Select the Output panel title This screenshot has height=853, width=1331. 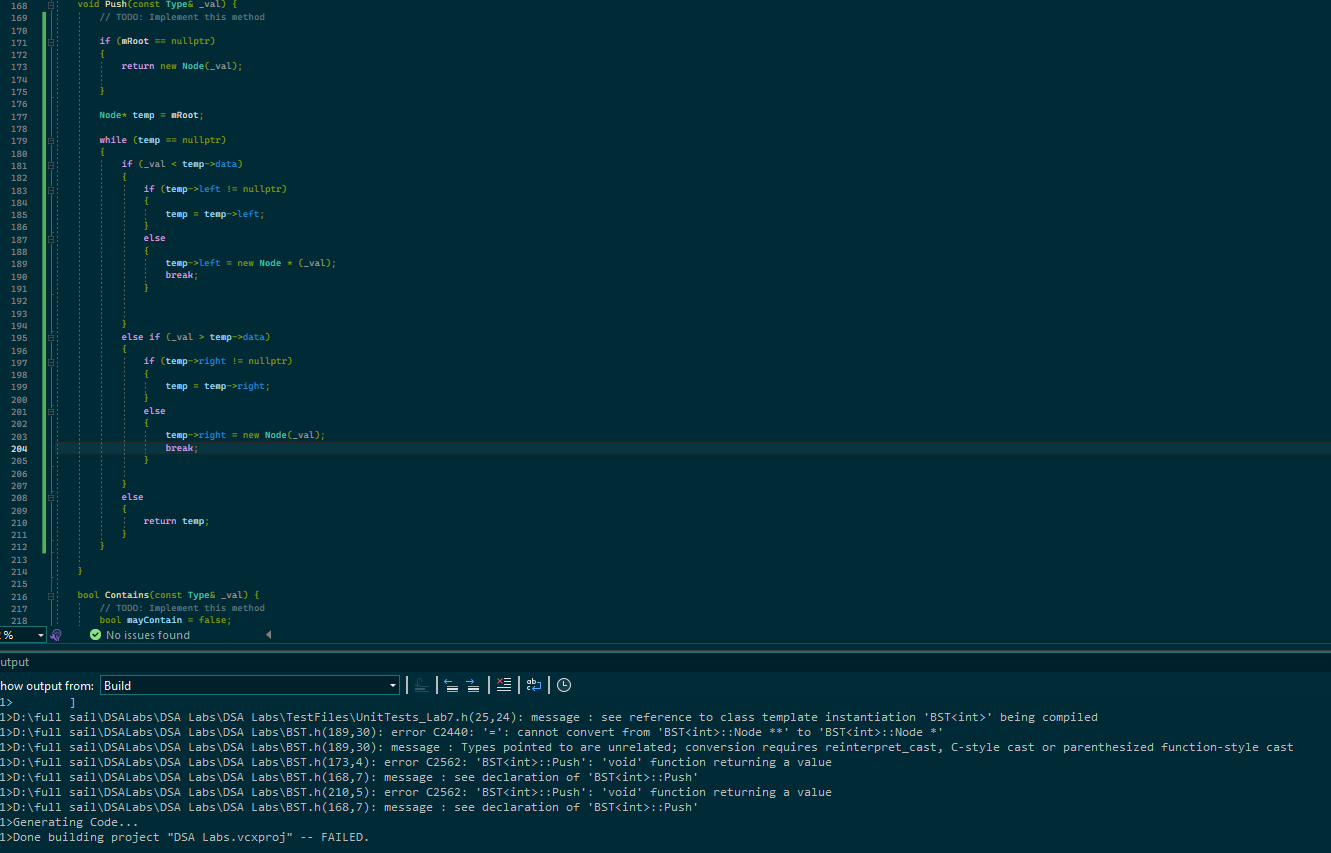point(15,661)
